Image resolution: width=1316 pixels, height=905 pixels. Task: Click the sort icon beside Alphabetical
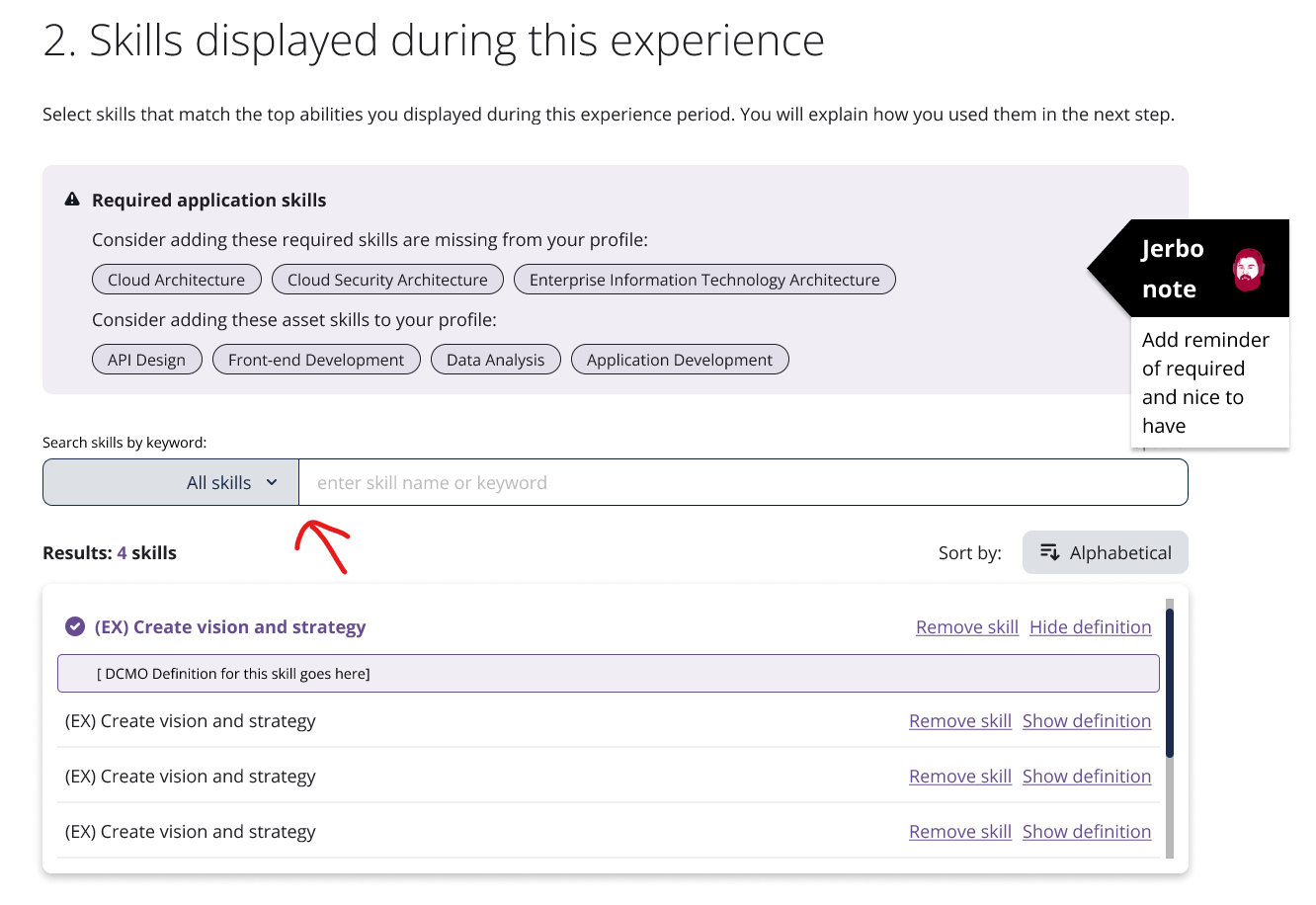click(1049, 552)
